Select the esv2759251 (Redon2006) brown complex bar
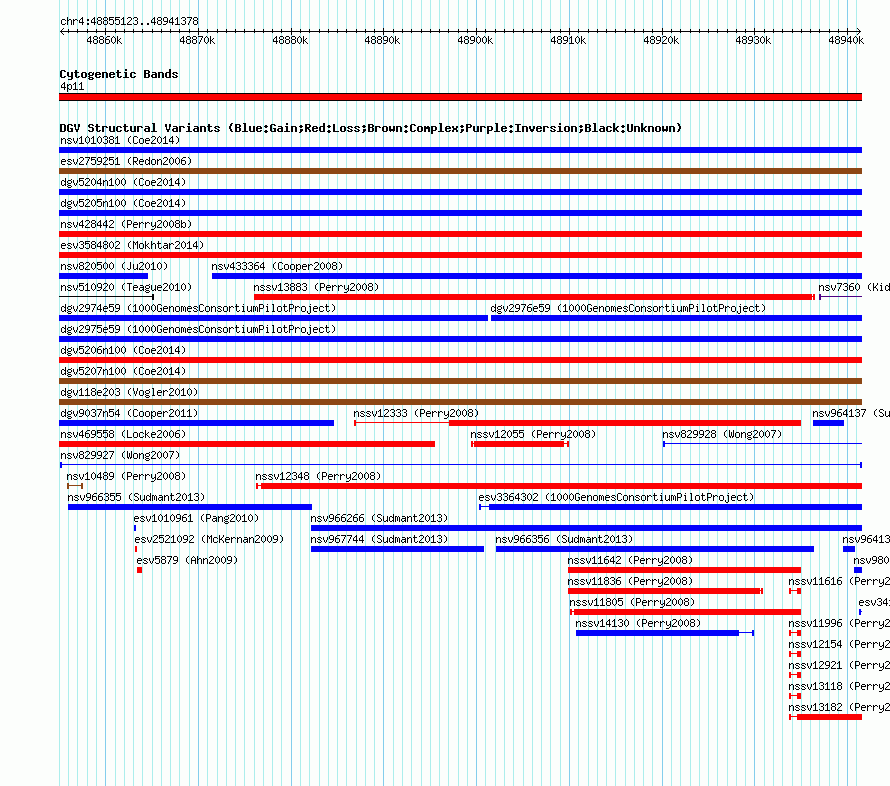This screenshot has width=890, height=786. [460, 171]
